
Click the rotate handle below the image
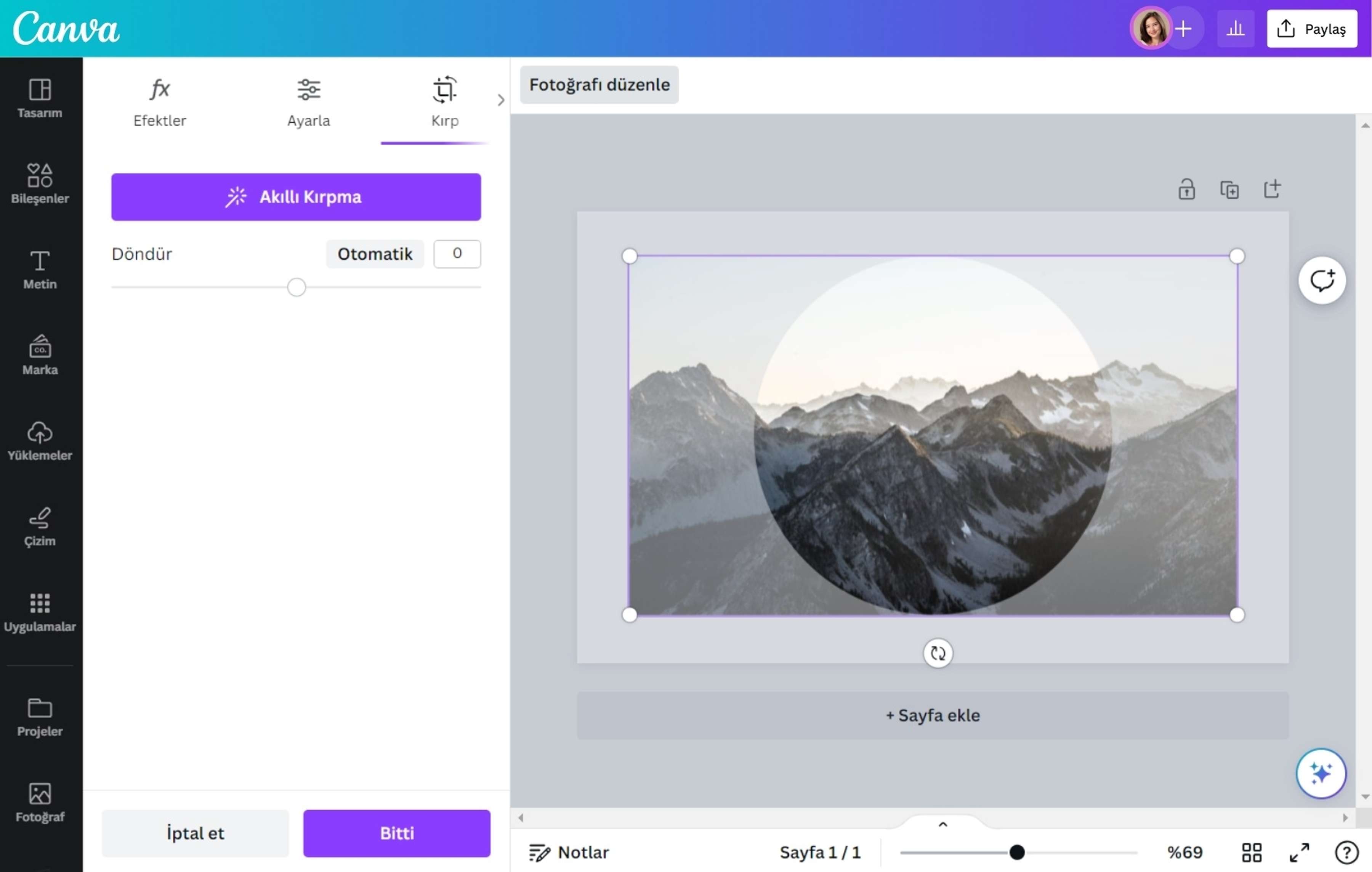click(x=938, y=653)
